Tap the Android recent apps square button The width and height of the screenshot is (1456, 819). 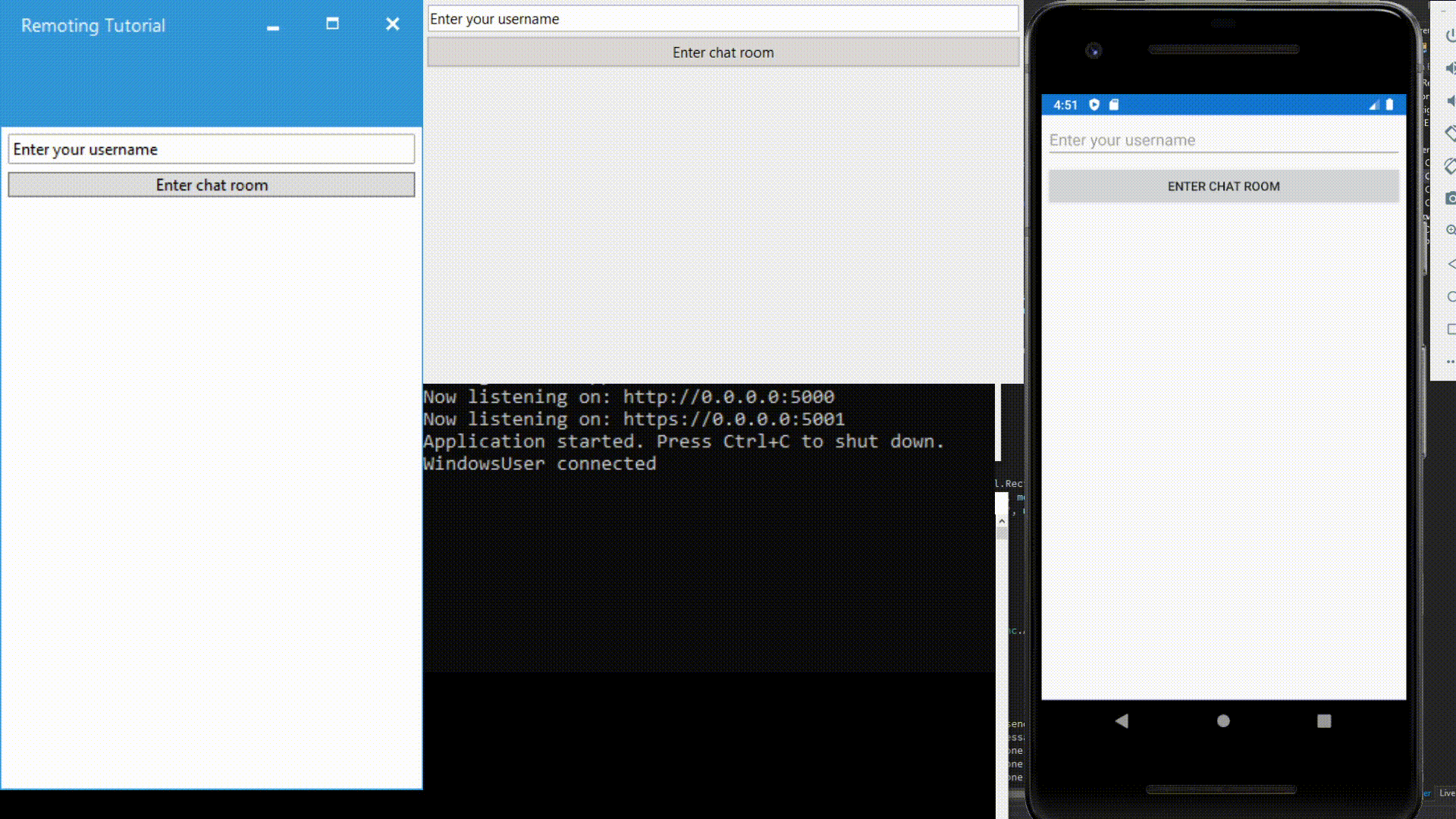(1324, 721)
